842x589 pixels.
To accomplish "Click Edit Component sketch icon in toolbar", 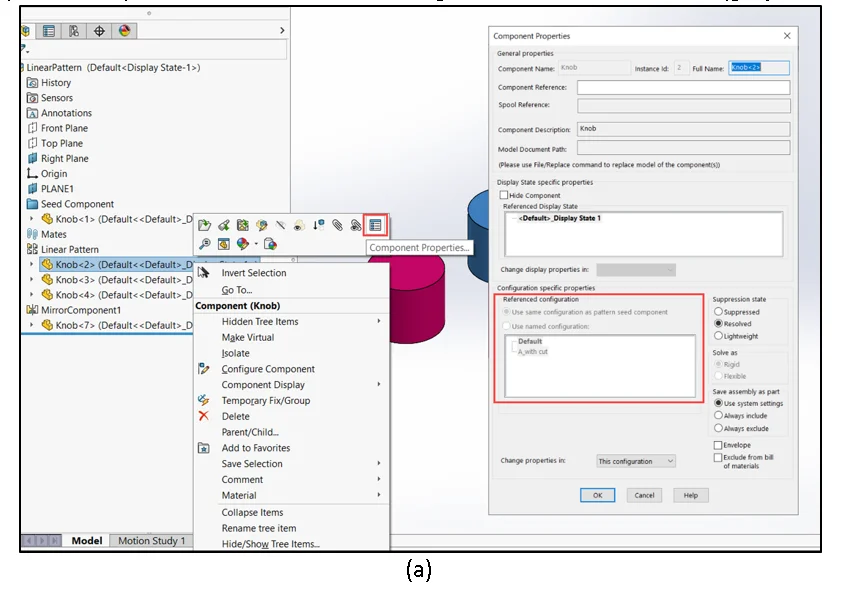I will 262,226.
